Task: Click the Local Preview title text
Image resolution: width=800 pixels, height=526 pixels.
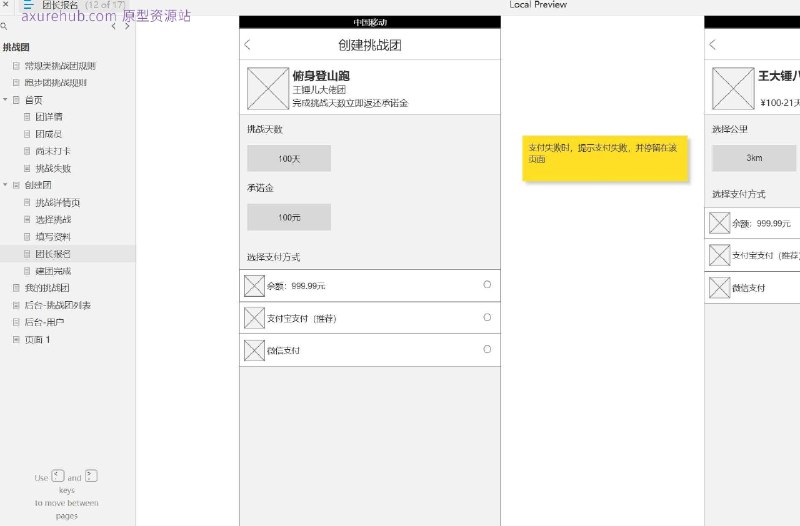Action: (x=538, y=5)
